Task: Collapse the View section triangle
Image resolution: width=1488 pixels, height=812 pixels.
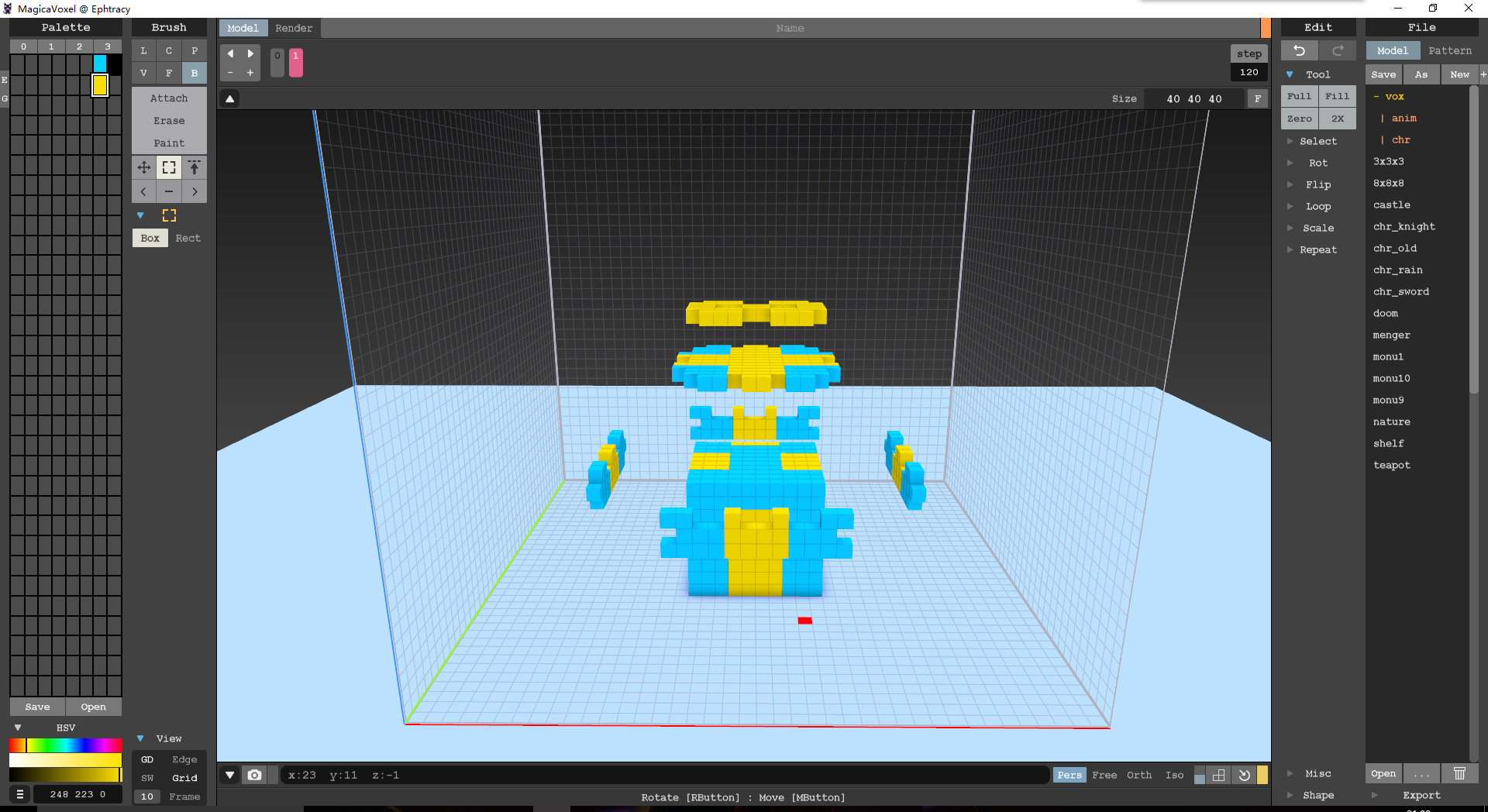Action: pyautogui.click(x=140, y=738)
